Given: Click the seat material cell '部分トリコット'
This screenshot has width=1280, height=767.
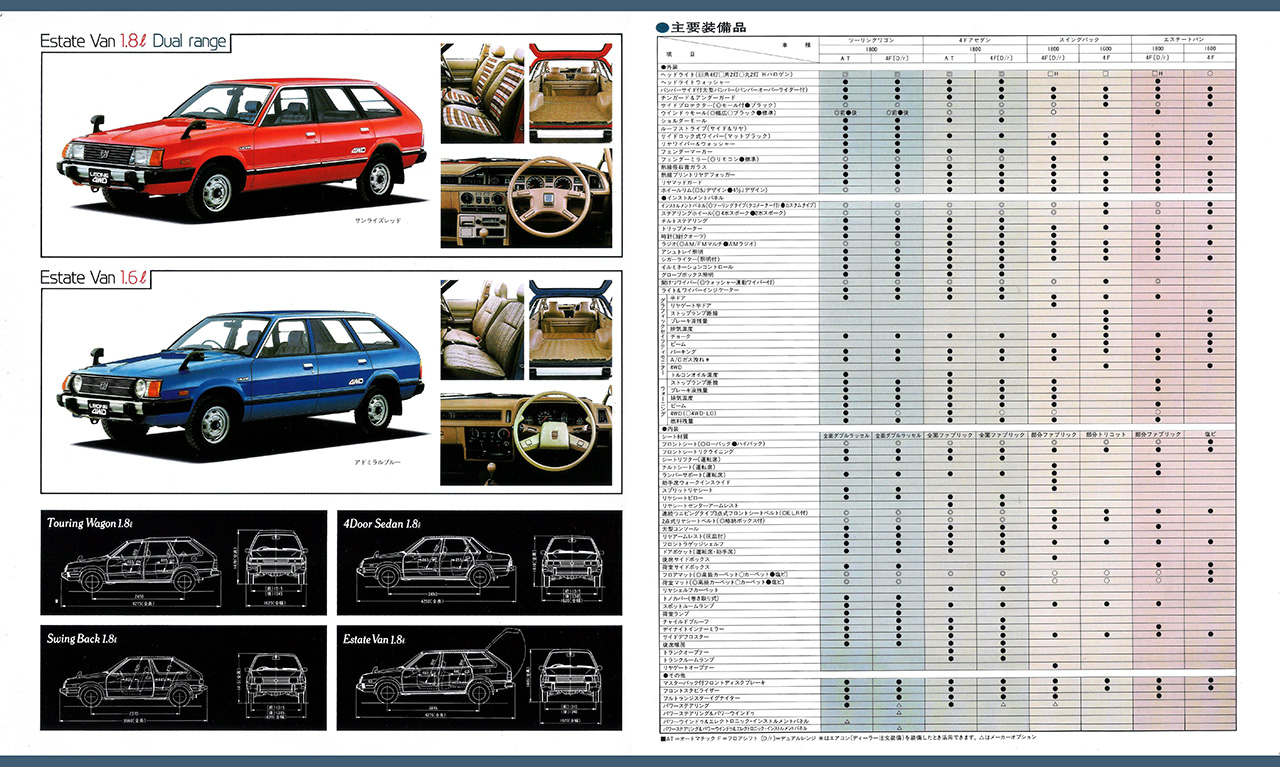Looking at the screenshot, I should point(1106,435).
